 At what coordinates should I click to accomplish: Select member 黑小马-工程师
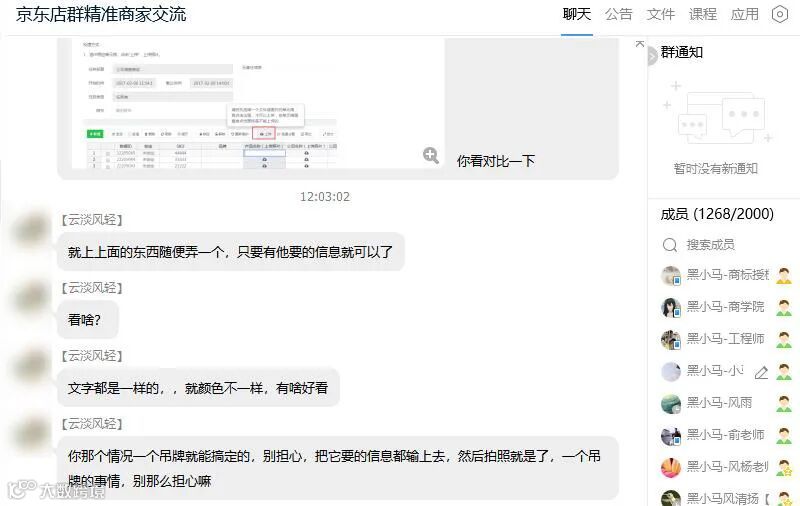pyautogui.click(x=725, y=339)
